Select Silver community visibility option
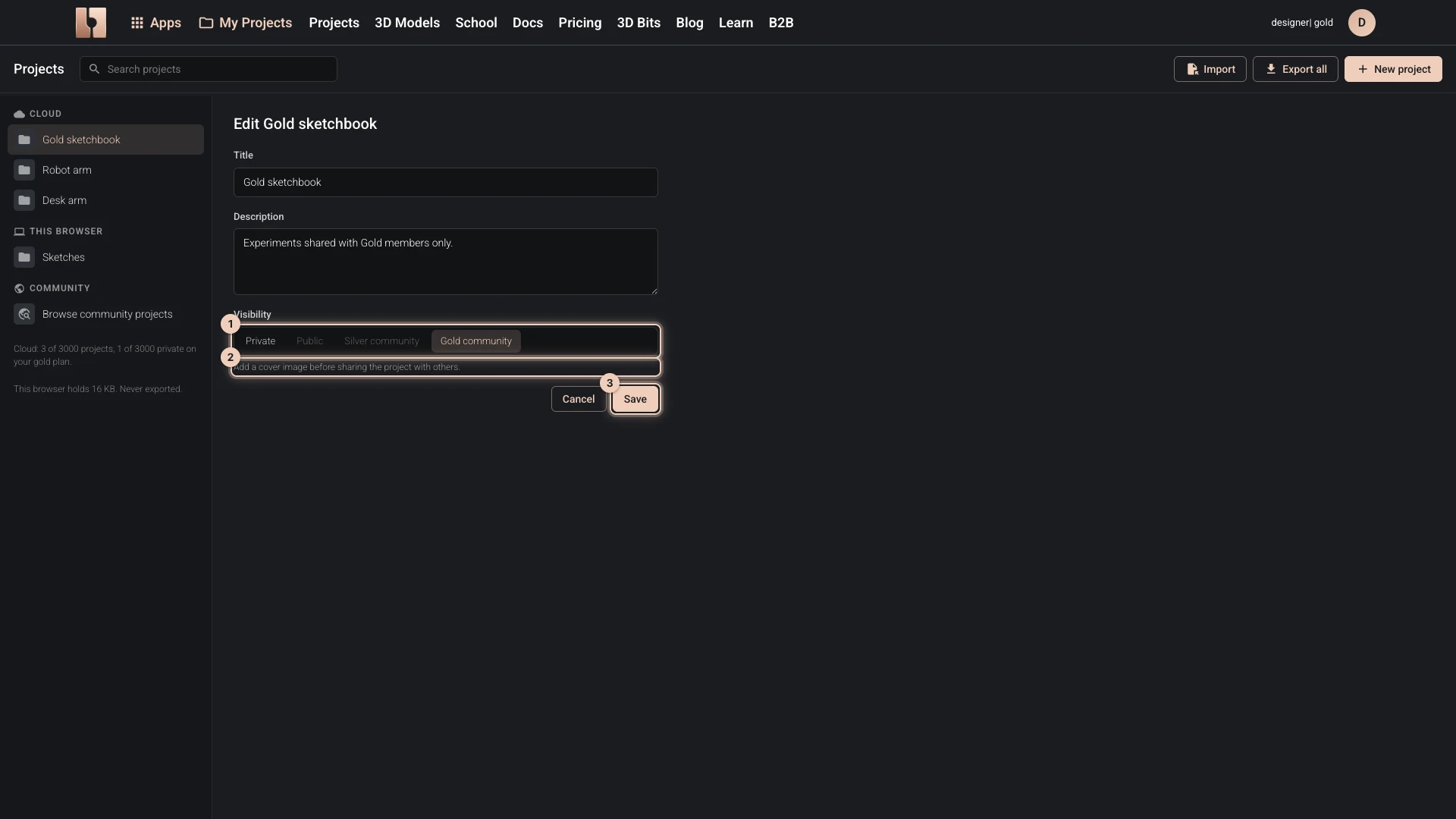Image resolution: width=1456 pixels, height=819 pixels. pyautogui.click(x=381, y=341)
